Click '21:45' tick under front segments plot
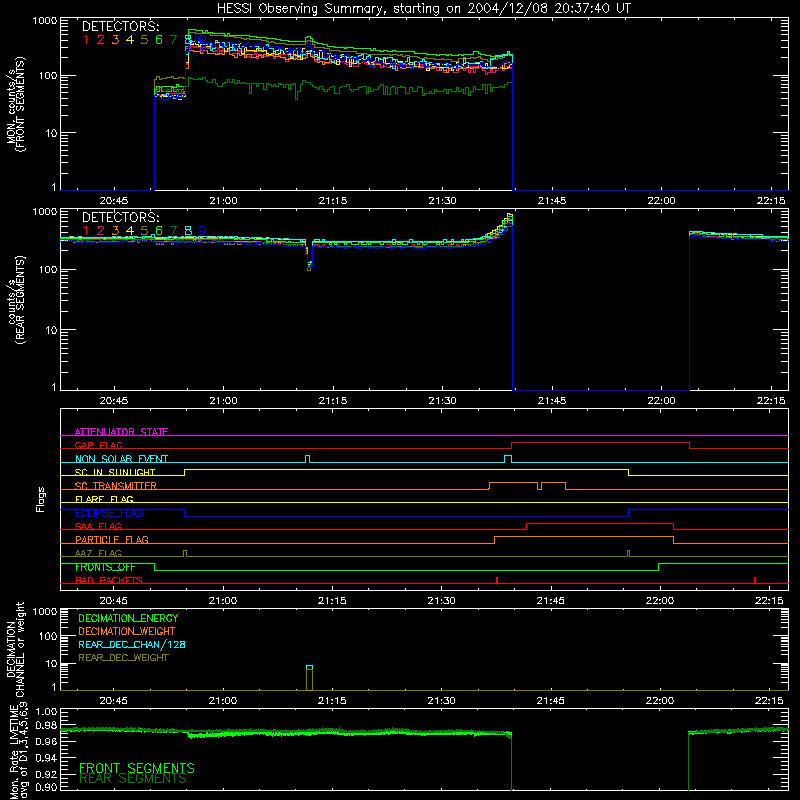 pyautogui.click(x=552, y=201)
